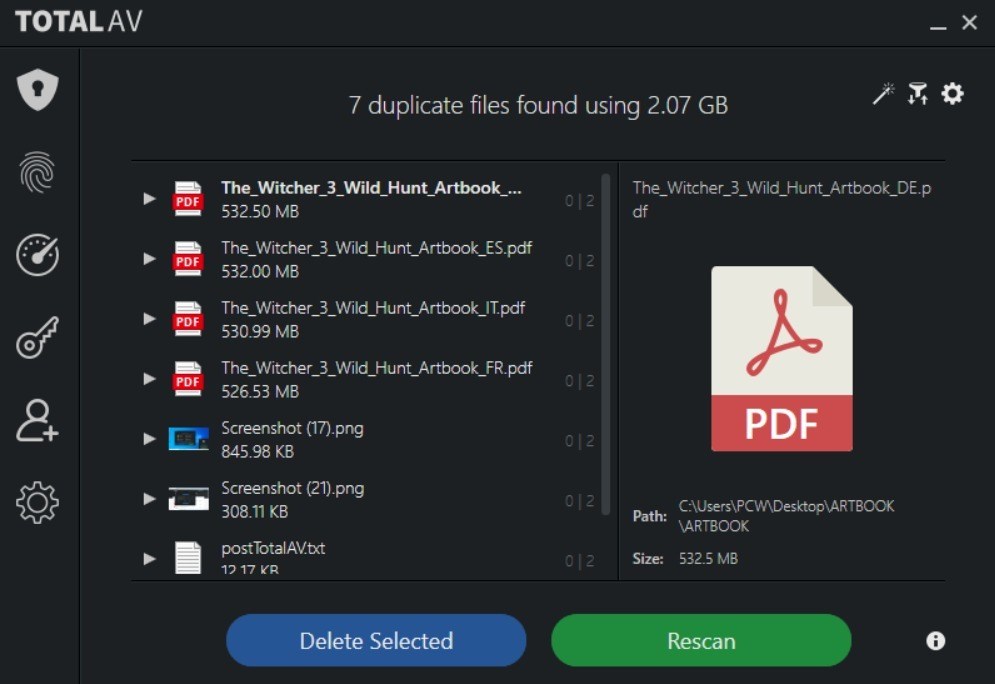Screen dimensions: 995x684
Task: Select the Screenshot (21).png file name
Action: coord(293,489)
